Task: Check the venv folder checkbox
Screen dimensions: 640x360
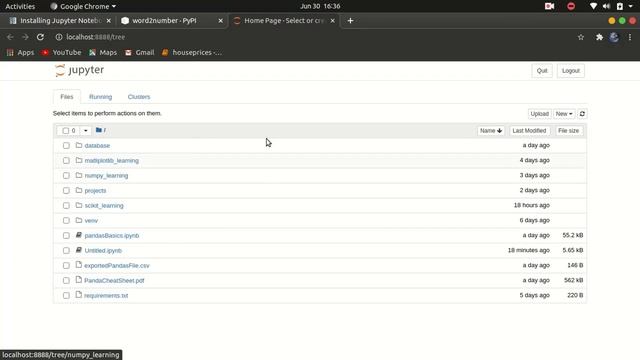Action: [66, 220]
